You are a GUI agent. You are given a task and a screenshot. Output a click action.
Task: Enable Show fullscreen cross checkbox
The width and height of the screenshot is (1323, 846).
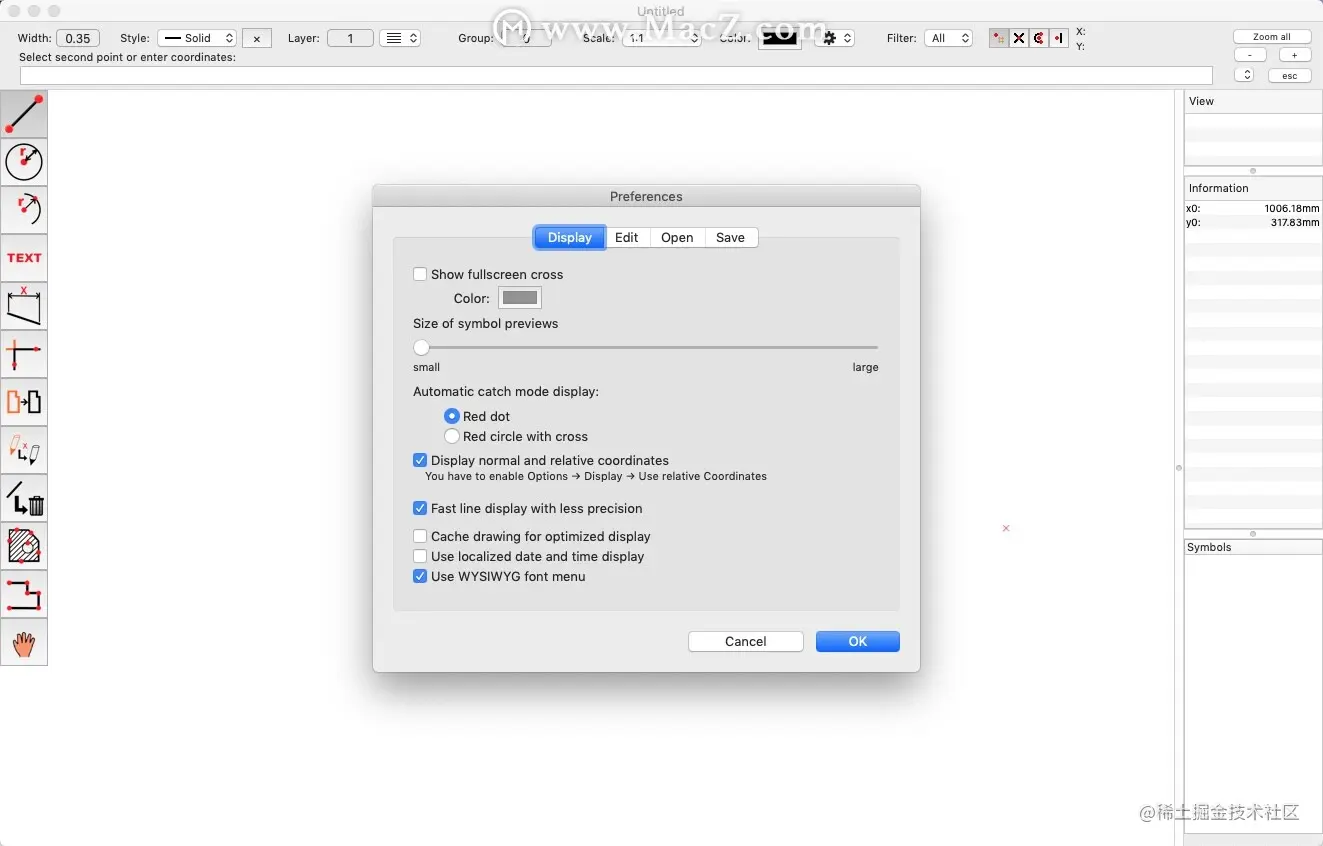click(420, 274)
